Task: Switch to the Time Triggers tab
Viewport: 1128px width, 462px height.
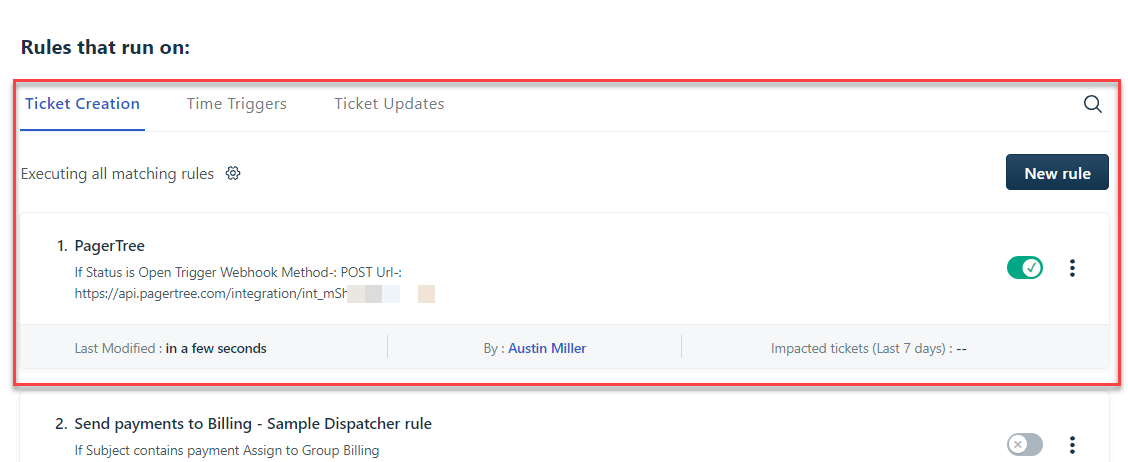Action: click(236, 104)
